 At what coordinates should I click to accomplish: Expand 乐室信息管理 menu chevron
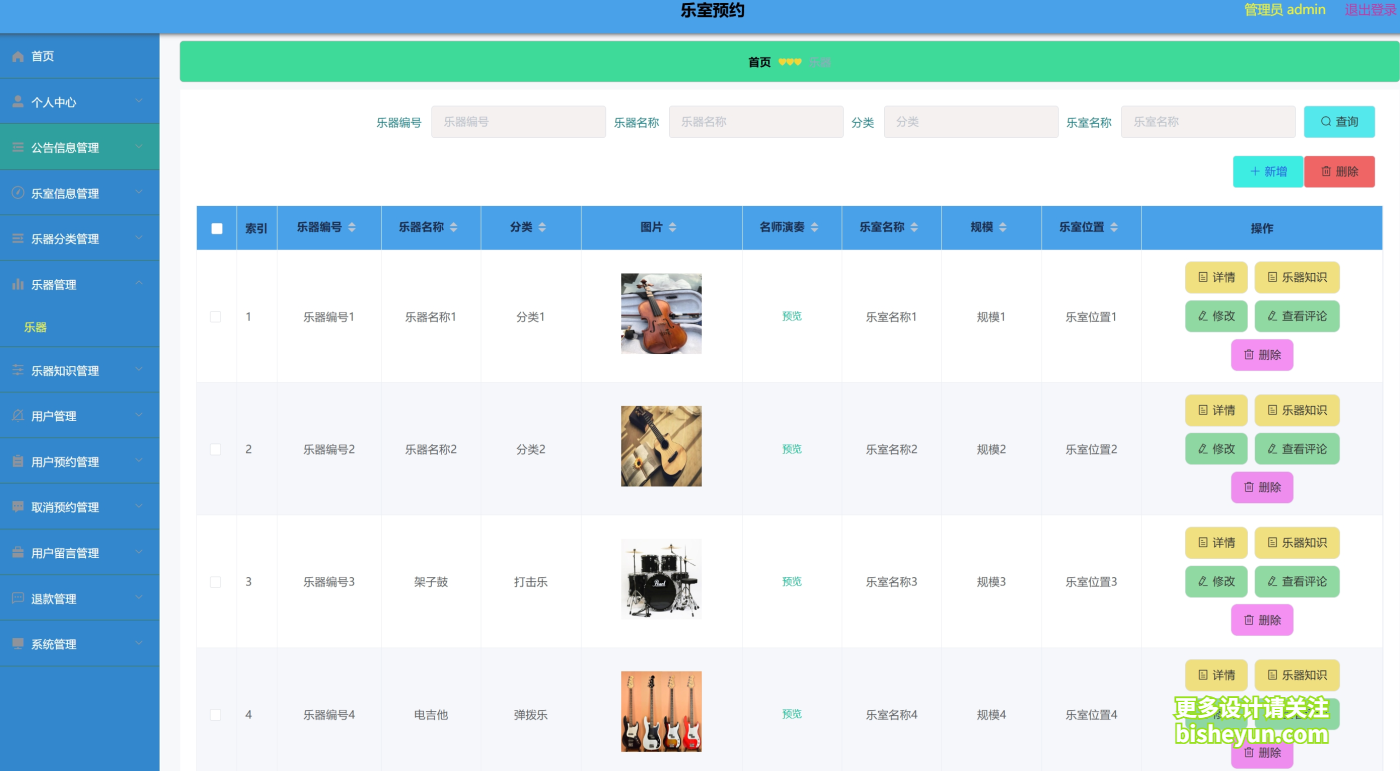click(139, 193)
